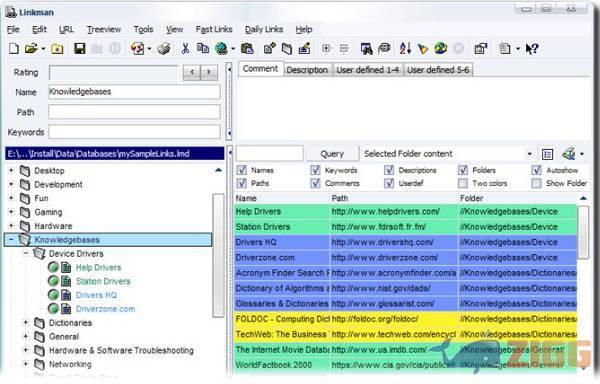This screenshot has width=600, height=384.
Task: Disable the Autoshow checkbox
Action: point(537,170)
